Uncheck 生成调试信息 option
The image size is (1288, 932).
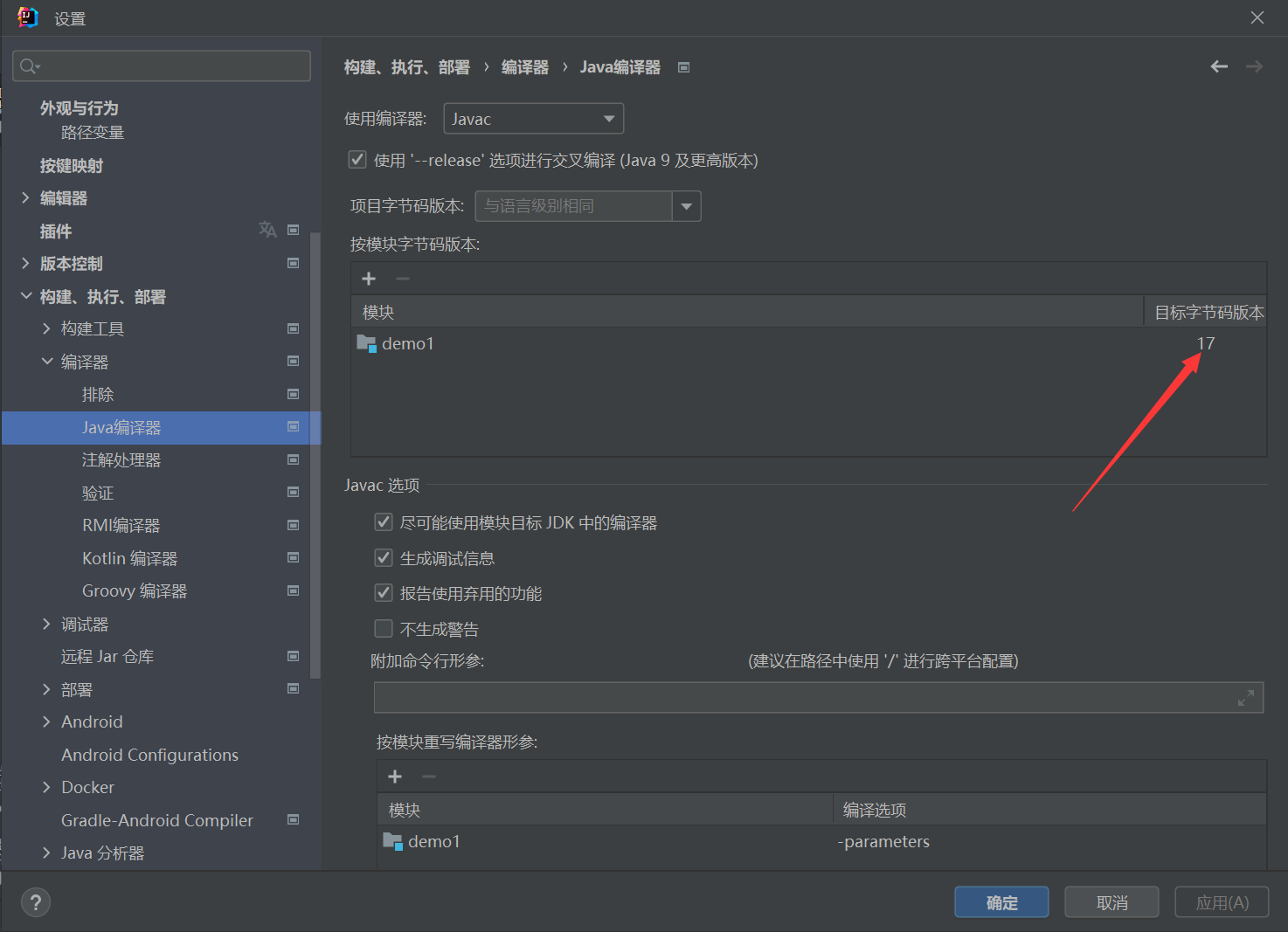(x=384, y=558)
